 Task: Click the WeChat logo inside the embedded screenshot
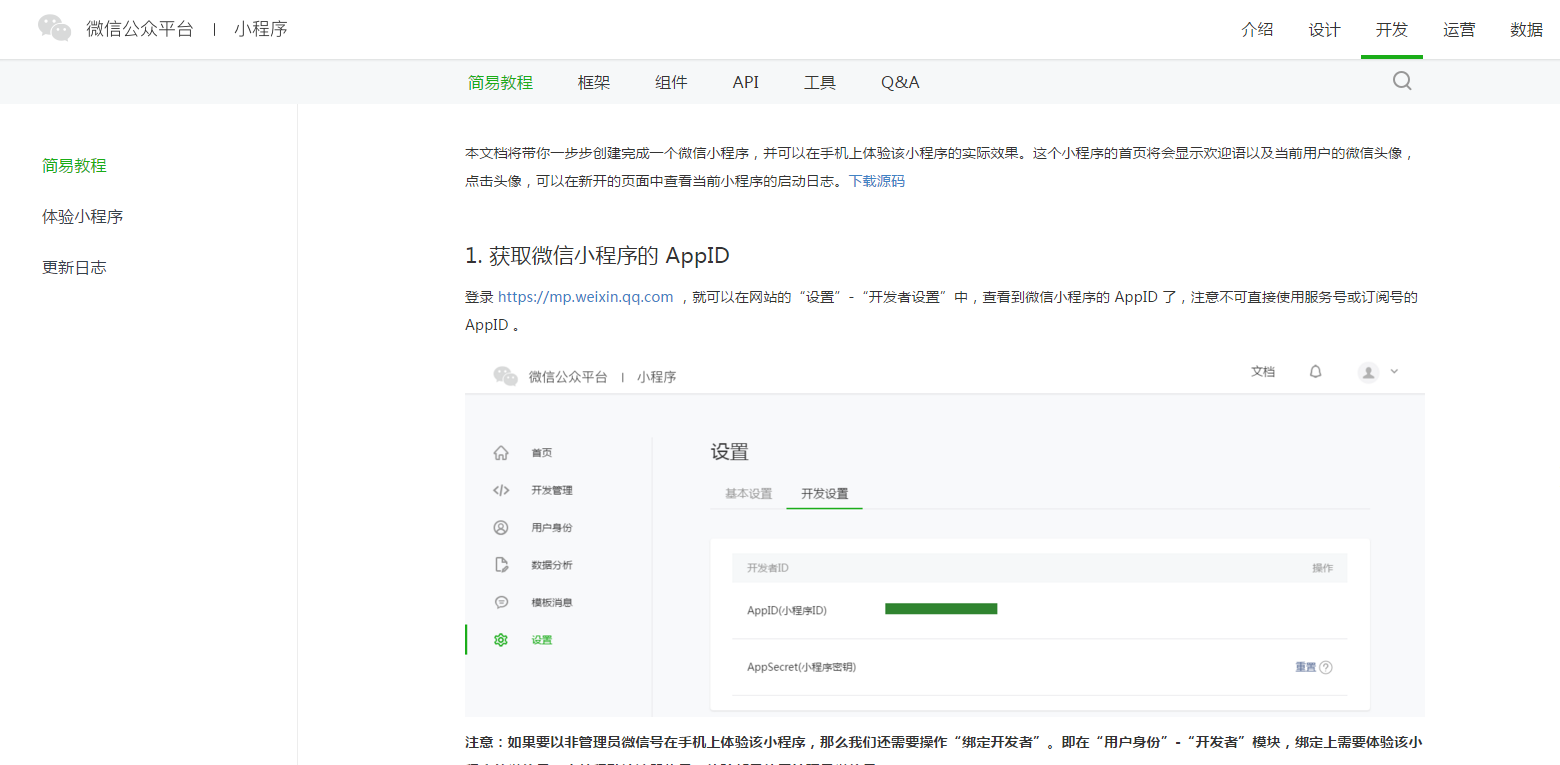506,376
